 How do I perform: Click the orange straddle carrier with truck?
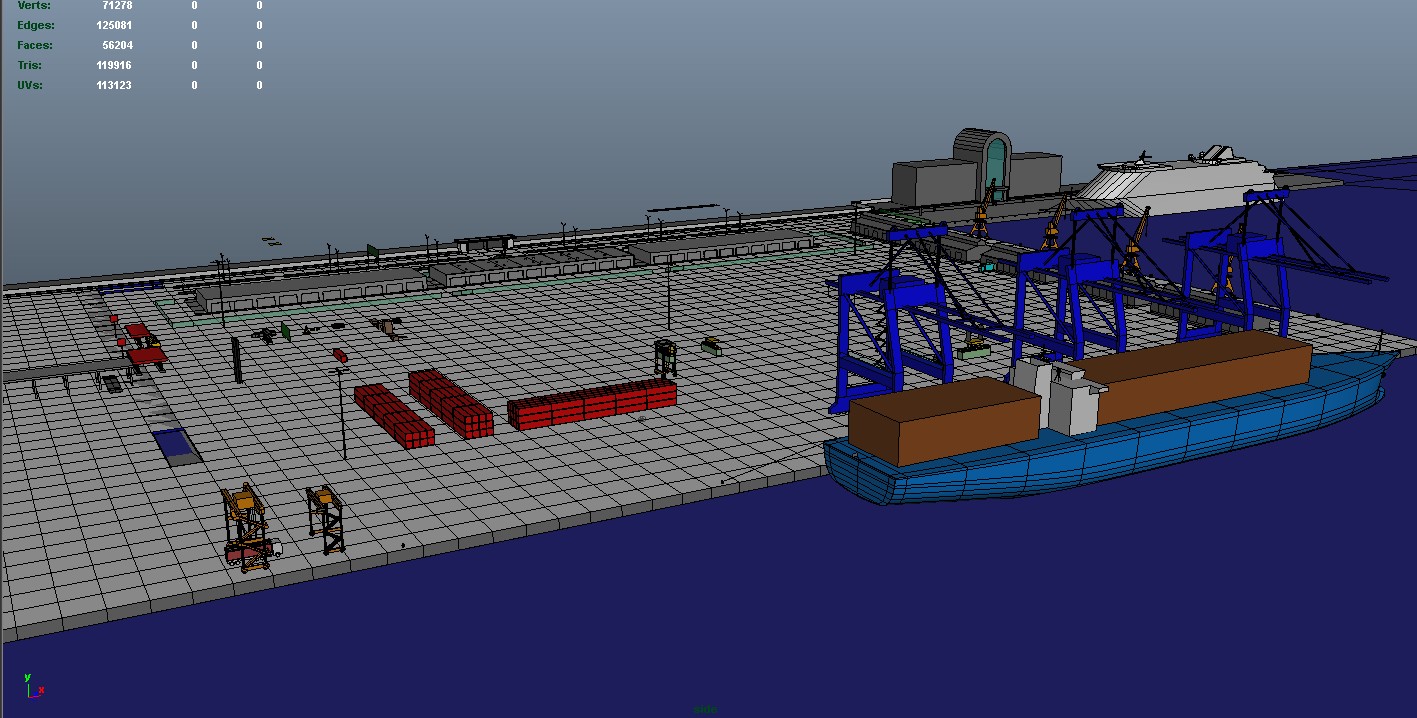pos(248,528)
